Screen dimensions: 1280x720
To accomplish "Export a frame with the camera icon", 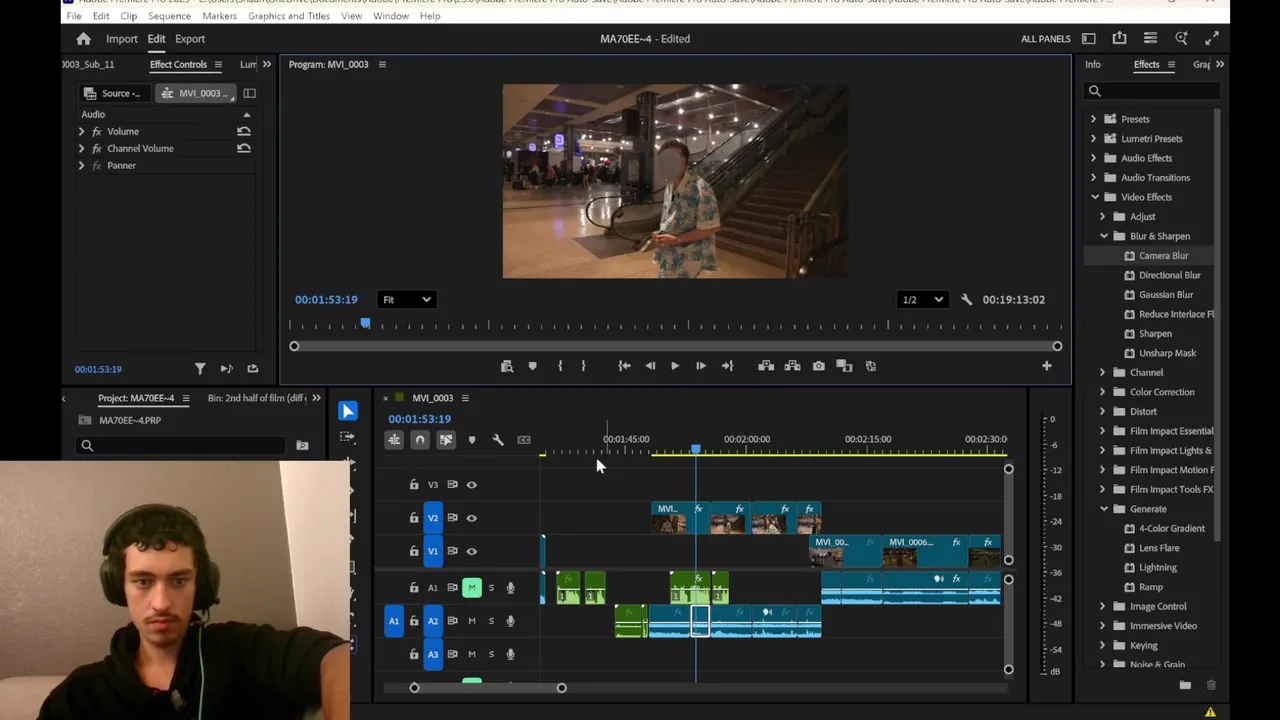I will coord(819,366).
